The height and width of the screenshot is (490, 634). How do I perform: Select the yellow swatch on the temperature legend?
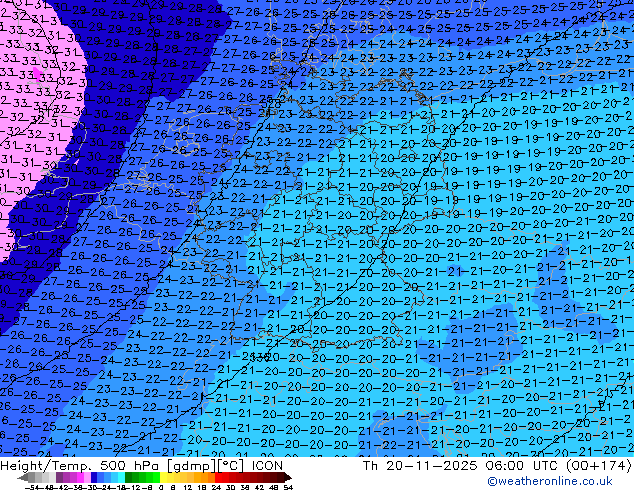click(x=163, y=477)
